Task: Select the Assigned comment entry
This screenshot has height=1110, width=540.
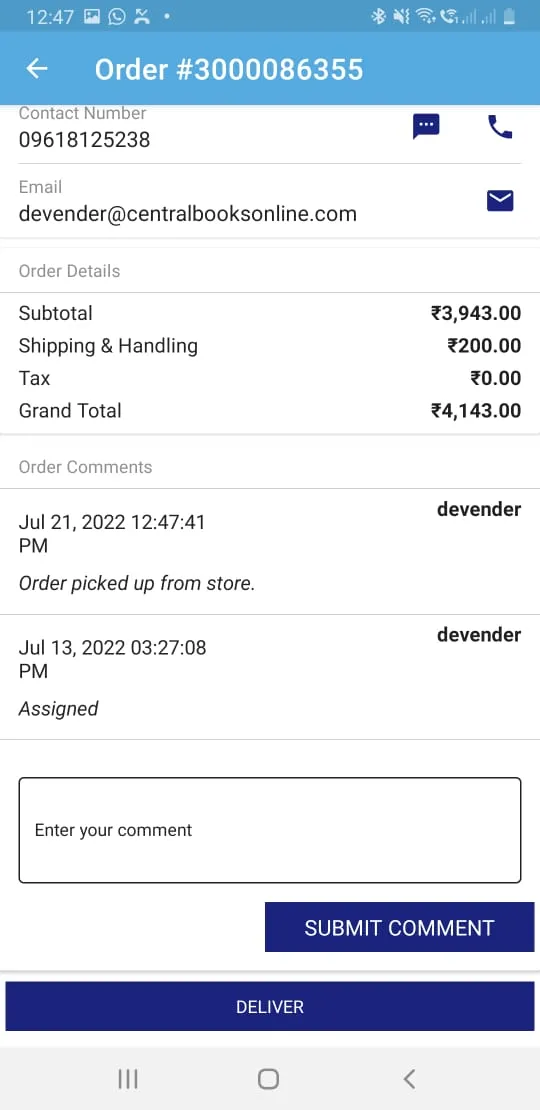Action: (x=58, y=709)
